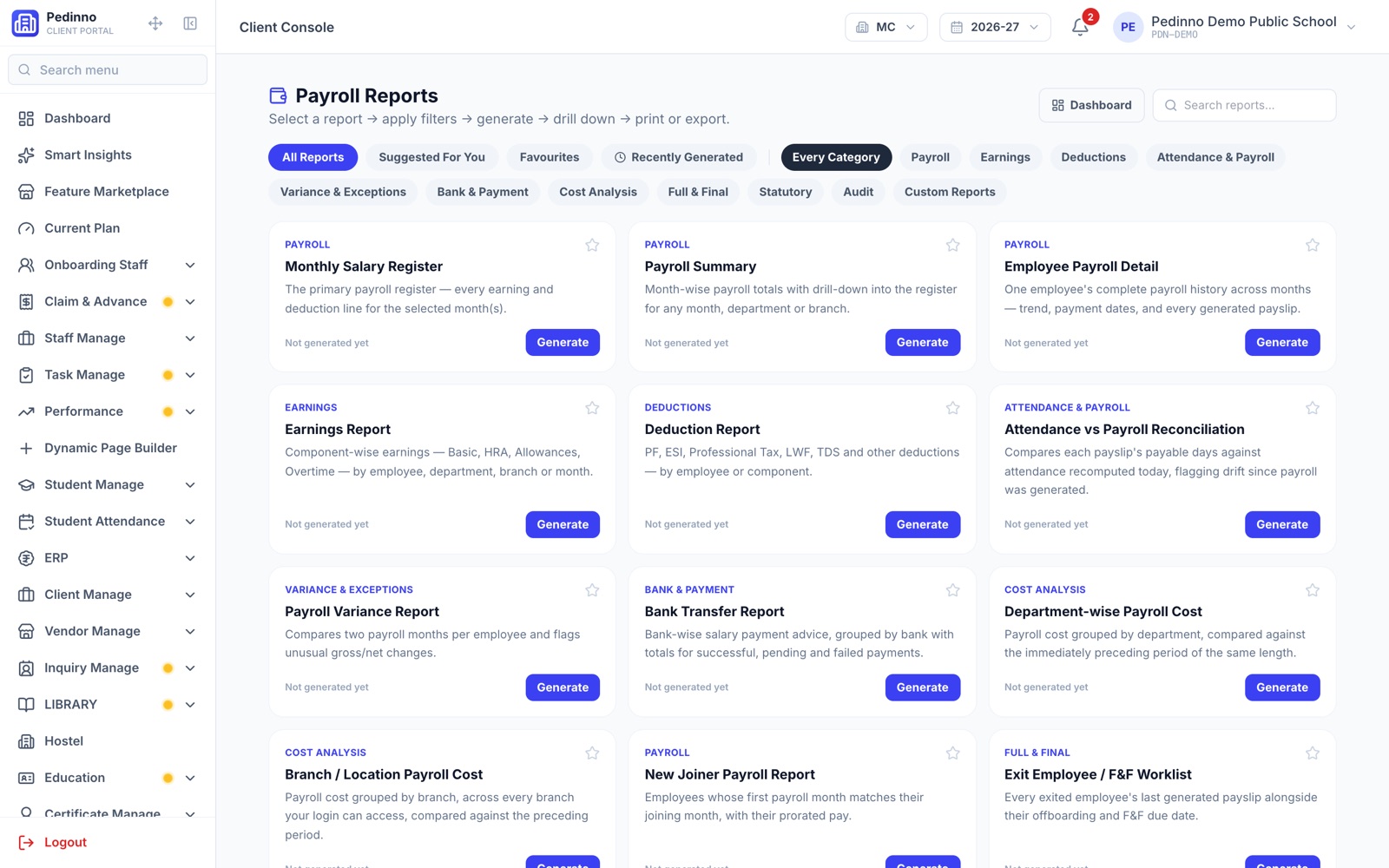The height and width of the screenshot is (868, 1389).
Task: Generate the Payroll Variance Report
Action: pos(563,687)
